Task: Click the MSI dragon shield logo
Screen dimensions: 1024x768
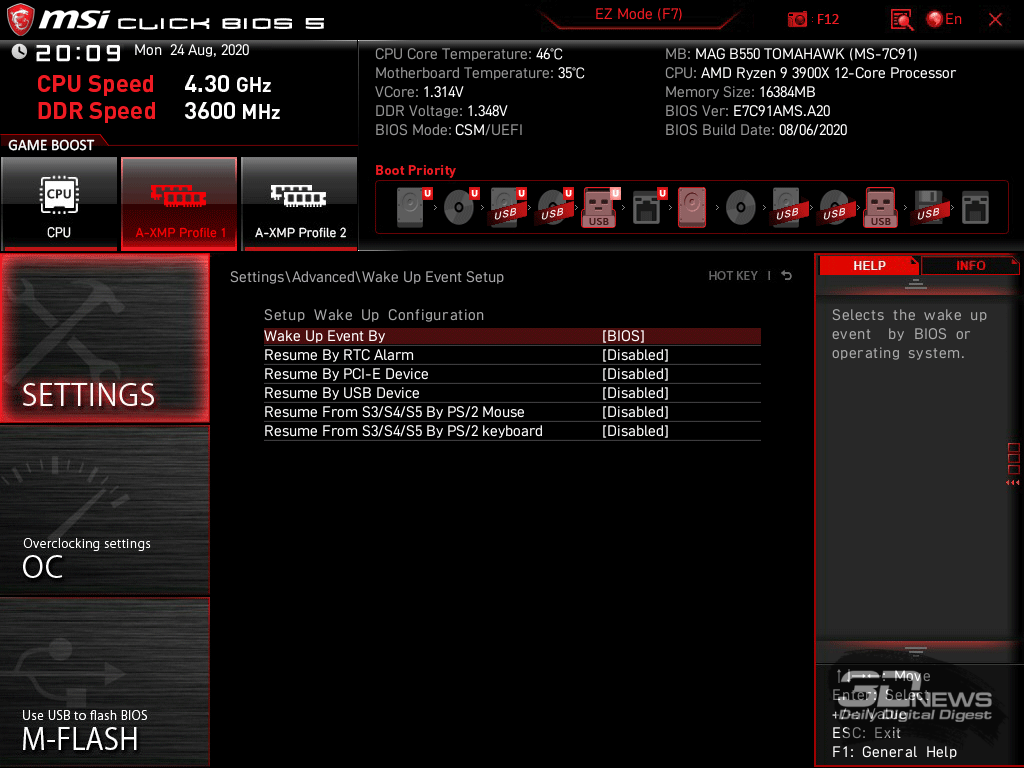Action: [20, 19]
